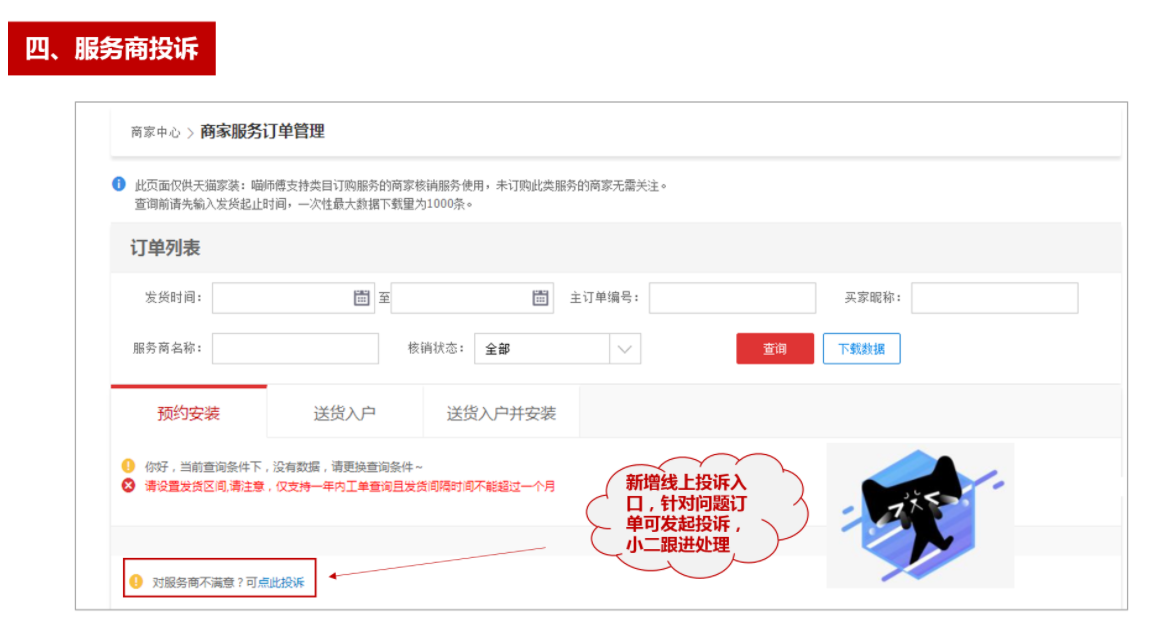This screenshot has width=1156, height=626.
Task: Click the blue info icon beside the notice
Action: 119,184
